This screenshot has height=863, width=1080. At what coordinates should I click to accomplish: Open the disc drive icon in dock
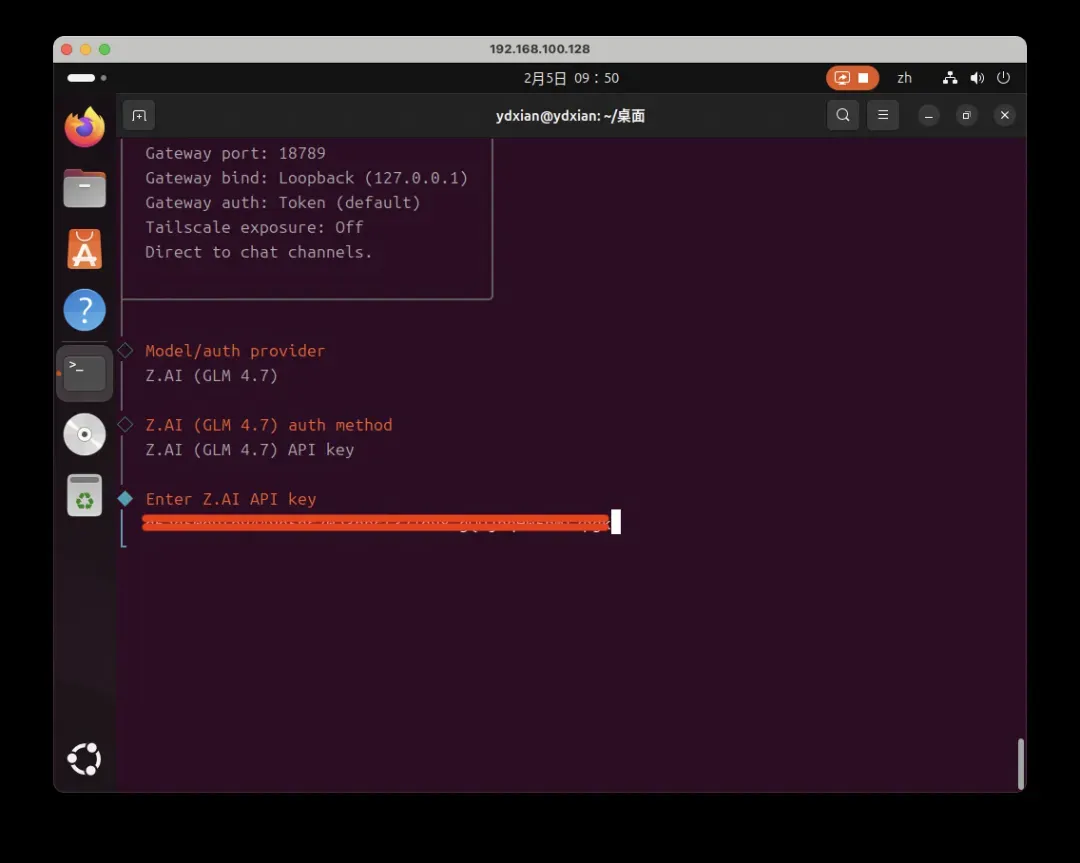coord(85,435)
